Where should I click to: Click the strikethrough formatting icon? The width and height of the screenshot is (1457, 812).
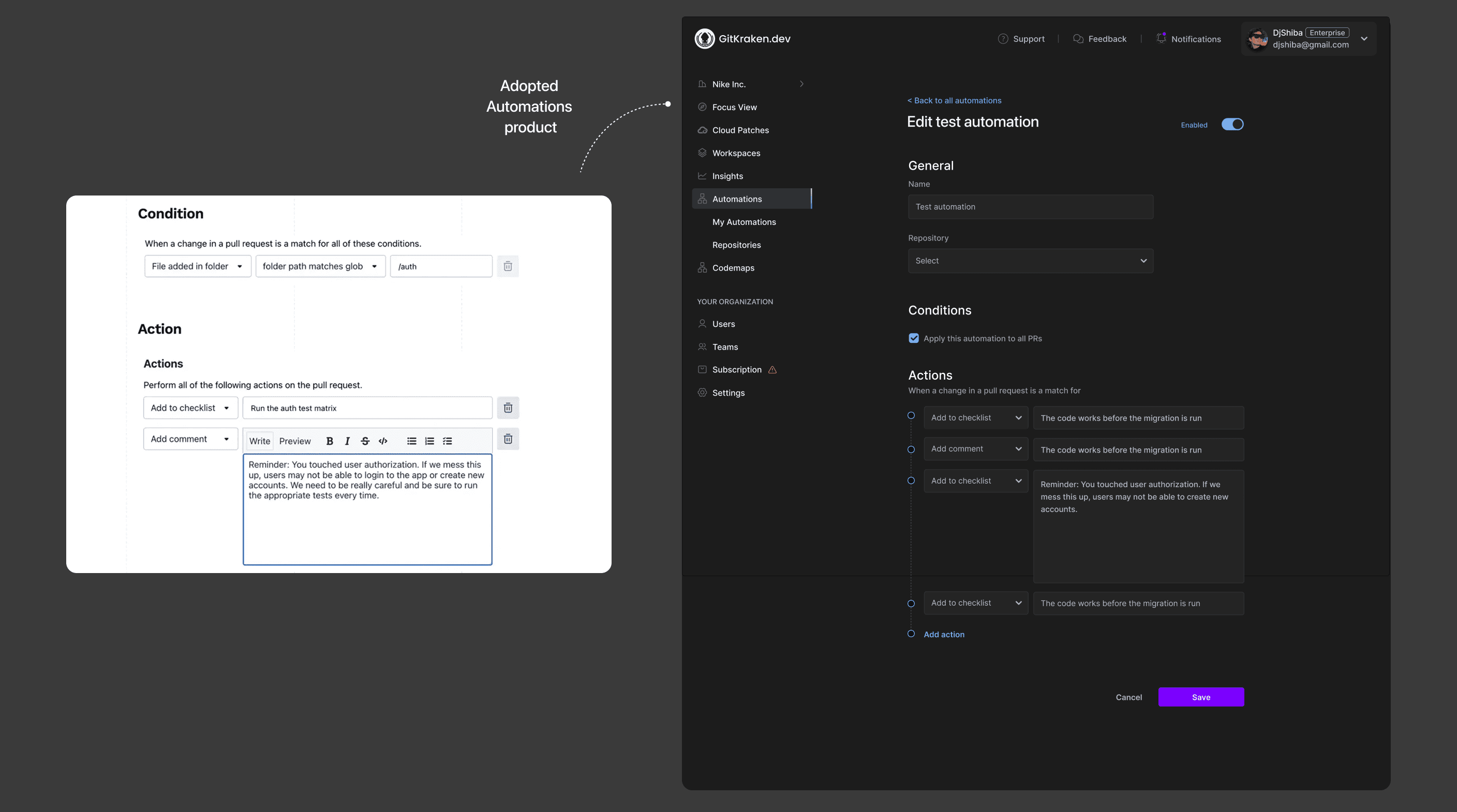click(365, 441)
